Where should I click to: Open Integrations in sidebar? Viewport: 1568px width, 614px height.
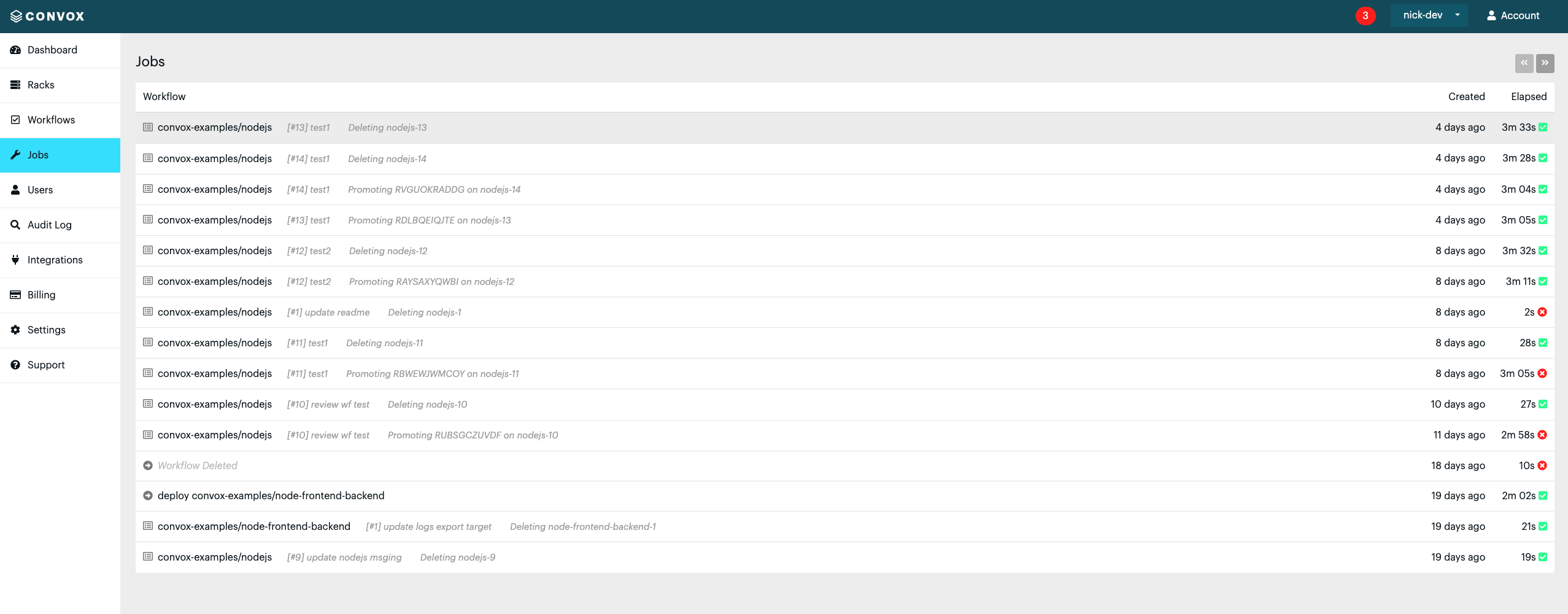[x=60, y=260]
